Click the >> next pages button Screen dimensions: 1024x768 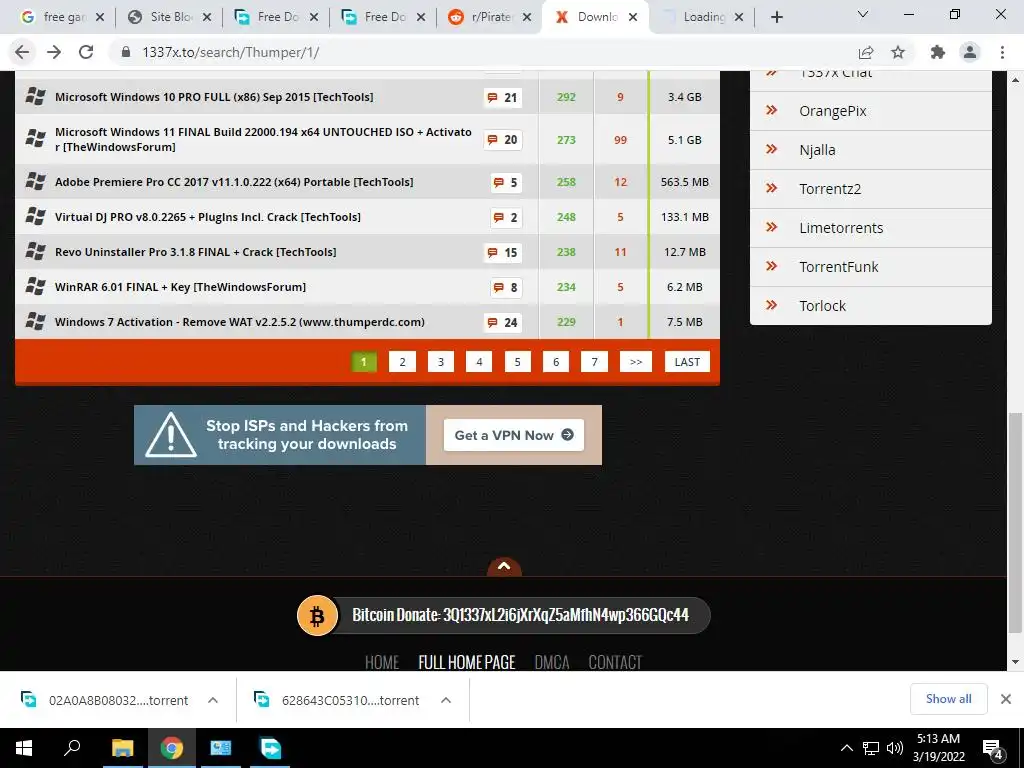[x=635, y=362]
